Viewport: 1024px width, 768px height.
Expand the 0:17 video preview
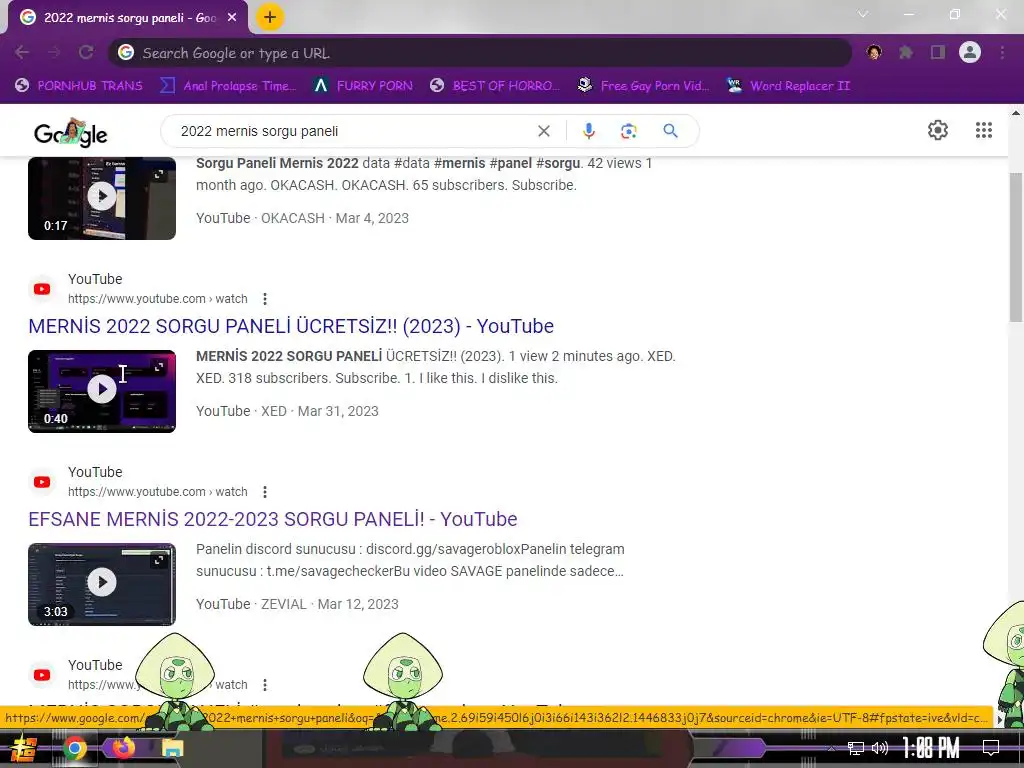coord(159,174)
